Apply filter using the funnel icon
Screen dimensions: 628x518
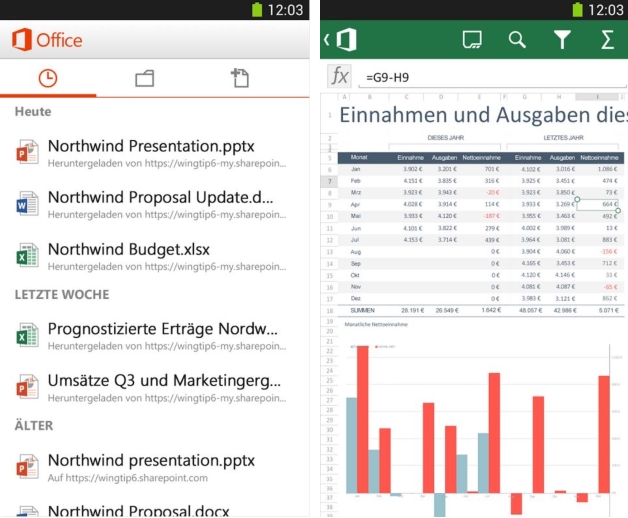point(563,39)
